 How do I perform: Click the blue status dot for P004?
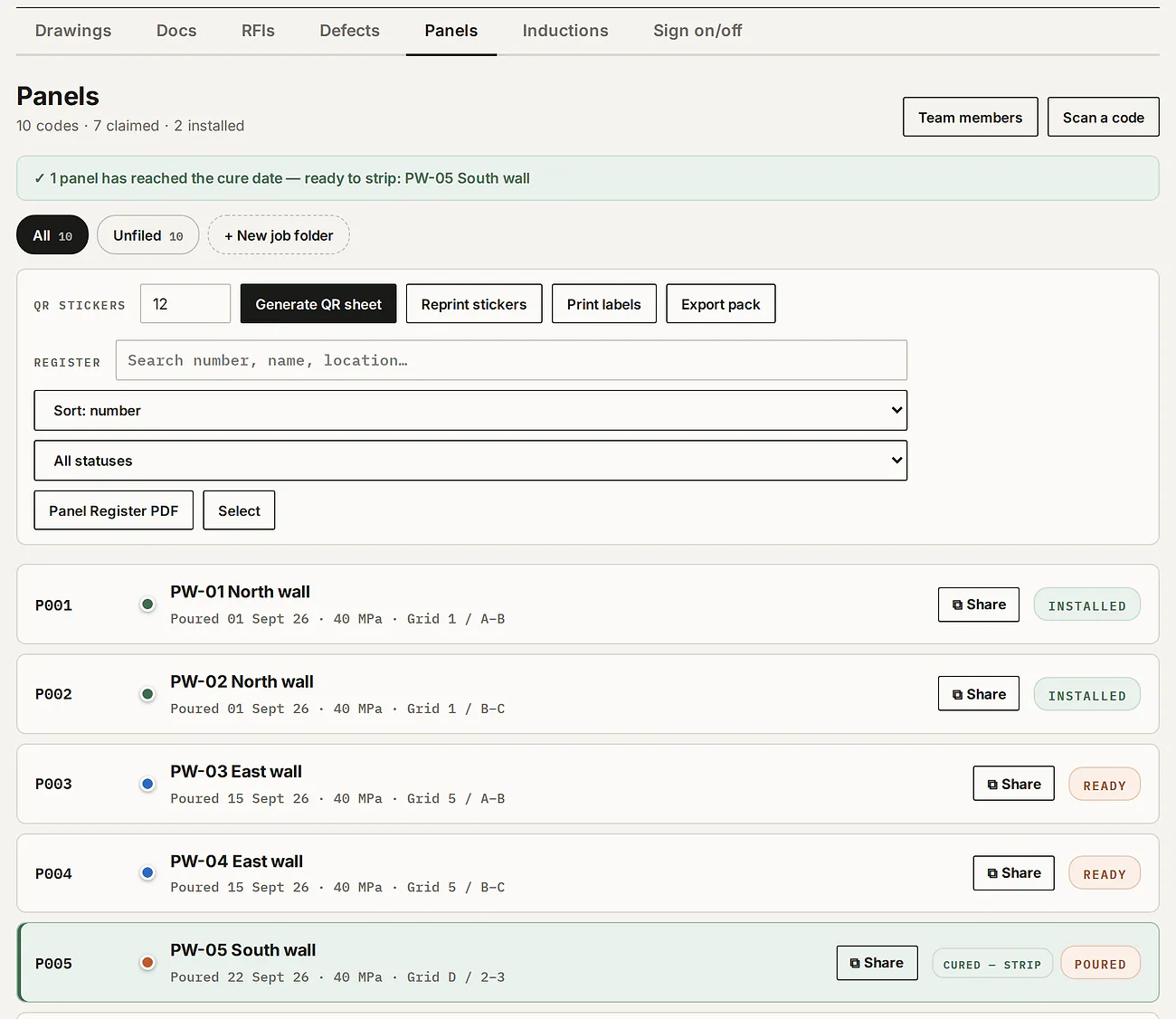coord(147,873)
